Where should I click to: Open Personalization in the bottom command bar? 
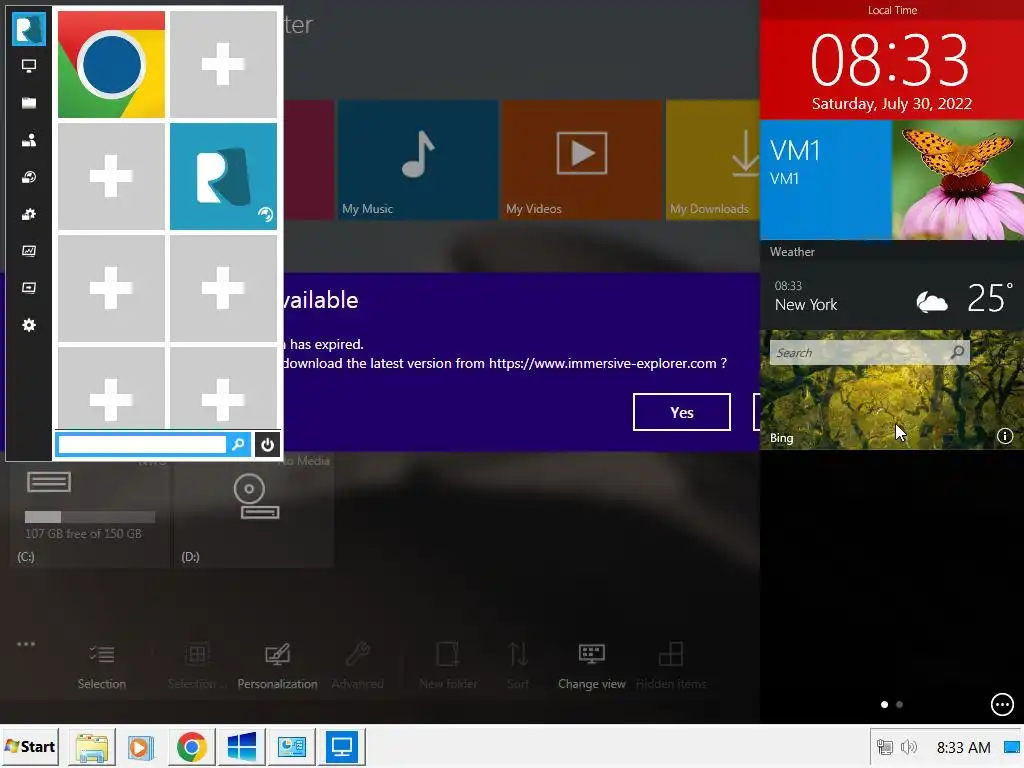pos(278,666)
